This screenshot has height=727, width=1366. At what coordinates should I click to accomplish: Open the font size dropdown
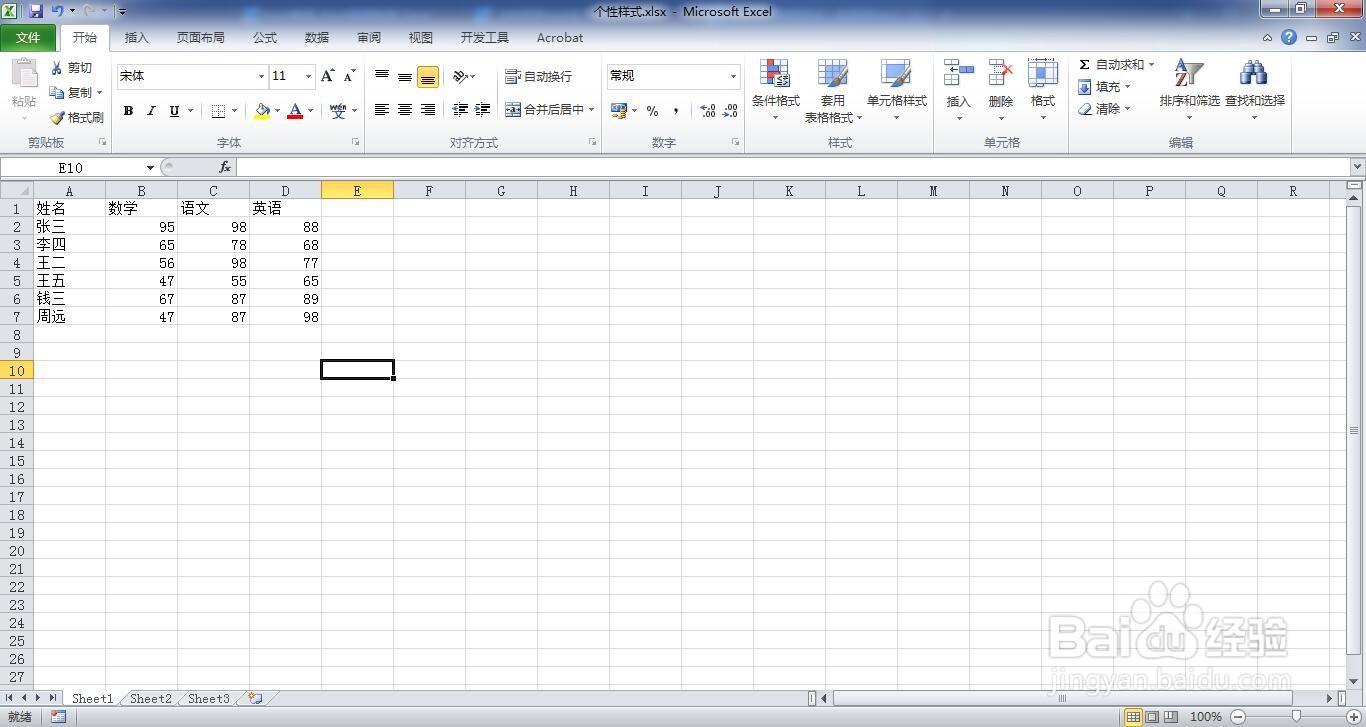[308, 76]
